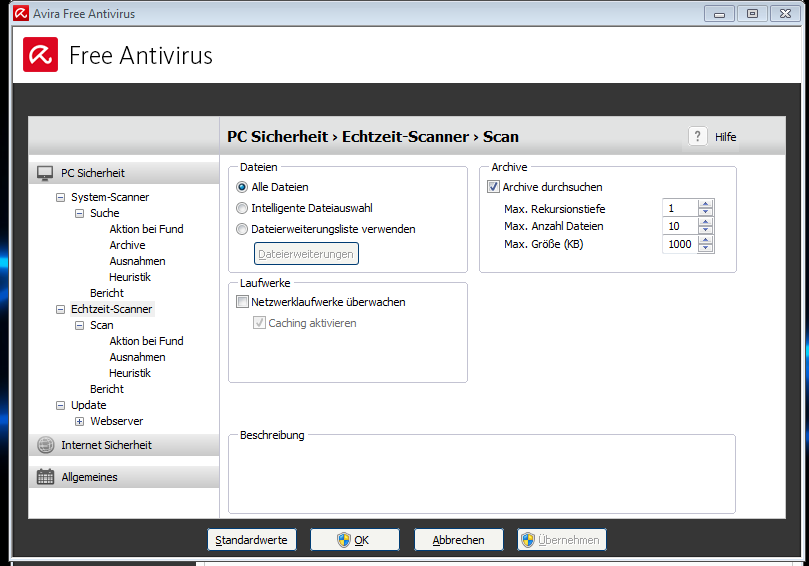Select Suche in the tree
The image size is (809, 566).
click(105, 213)
